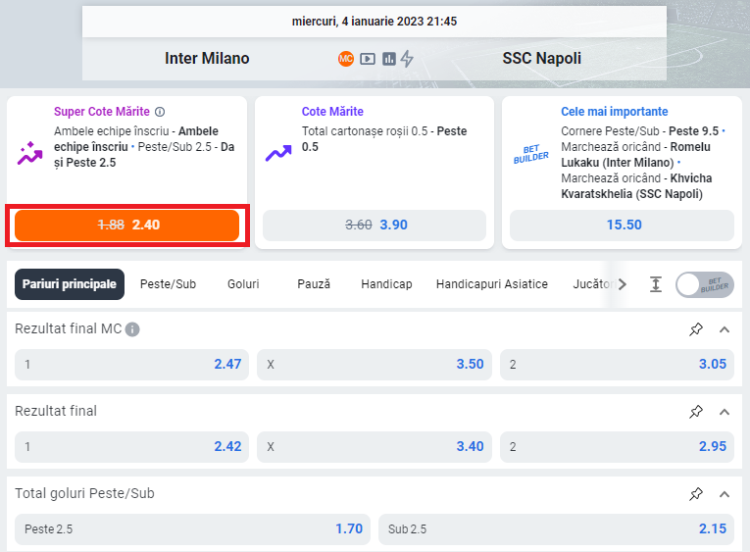Pin the Rezultat final MC market
The height and width of the screenshot is (552, 750).
696,329
